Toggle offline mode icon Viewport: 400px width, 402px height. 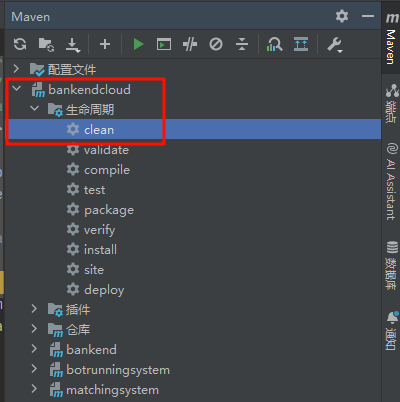click(190, 44)
